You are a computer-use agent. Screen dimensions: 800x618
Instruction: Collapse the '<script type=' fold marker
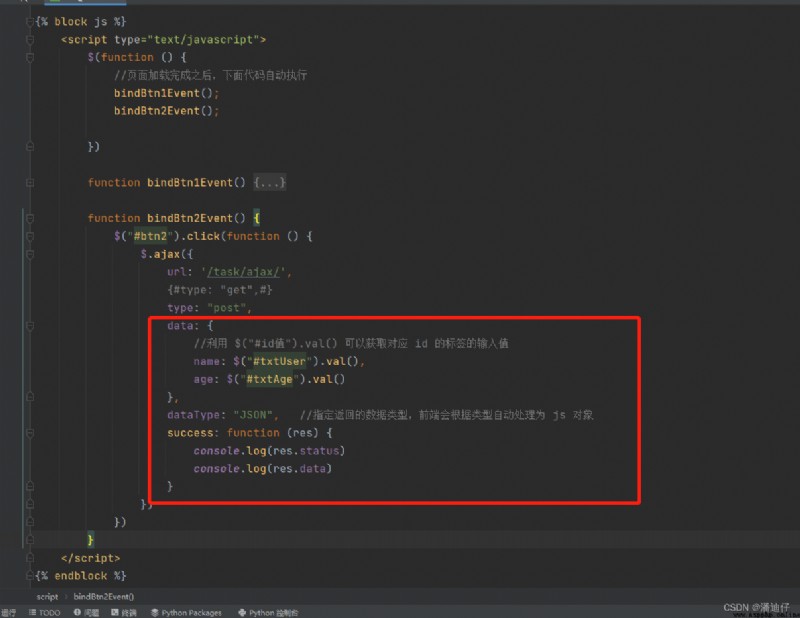(30, 39)
